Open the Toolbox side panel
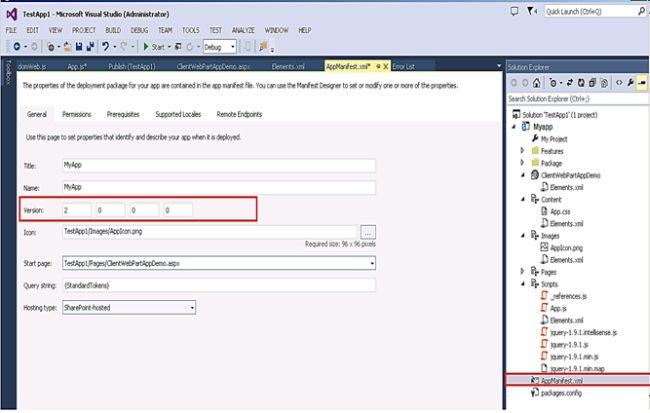 click(x=8, y=72)
